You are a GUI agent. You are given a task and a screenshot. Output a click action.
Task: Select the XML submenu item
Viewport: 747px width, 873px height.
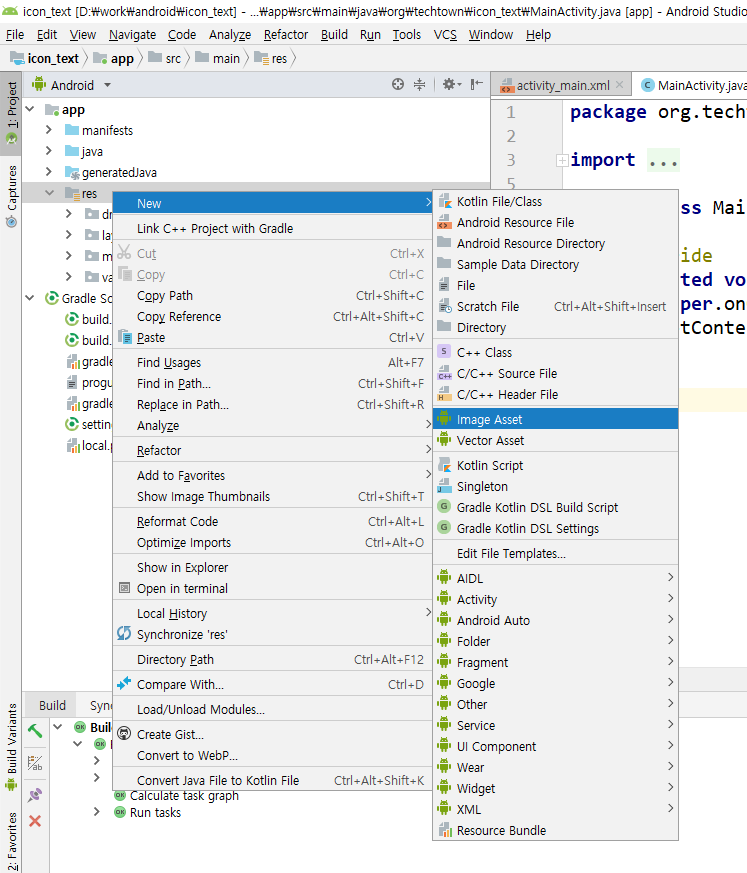[555, 810]
